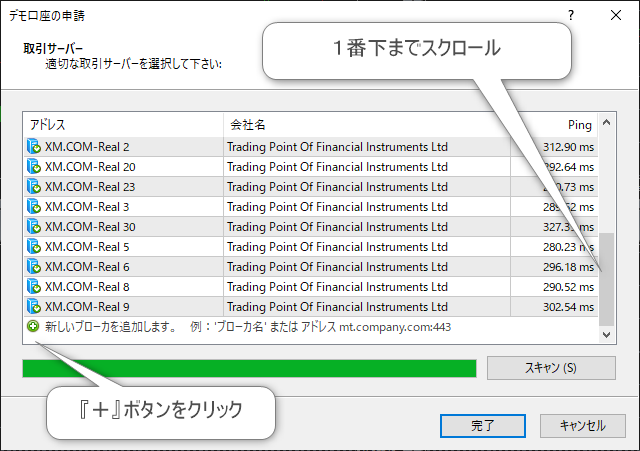Click company name in XM.COM-Real 23 row
The image size is (640, 451).
tap(338, 187)
